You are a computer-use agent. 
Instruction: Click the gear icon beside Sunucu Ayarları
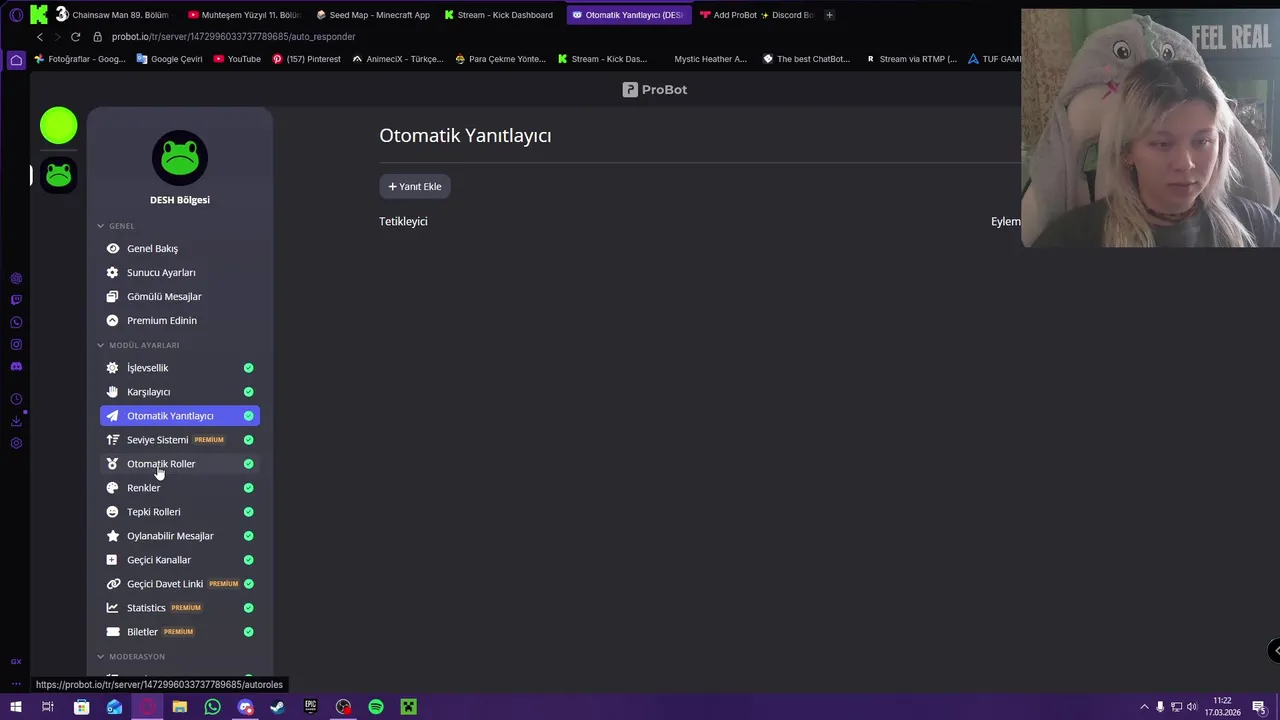(112, 272)
